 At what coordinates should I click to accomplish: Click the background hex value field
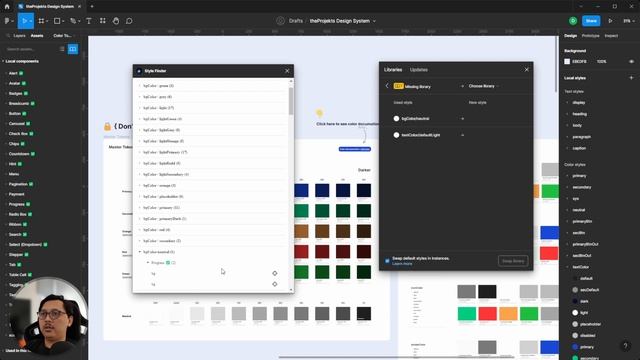579,62
